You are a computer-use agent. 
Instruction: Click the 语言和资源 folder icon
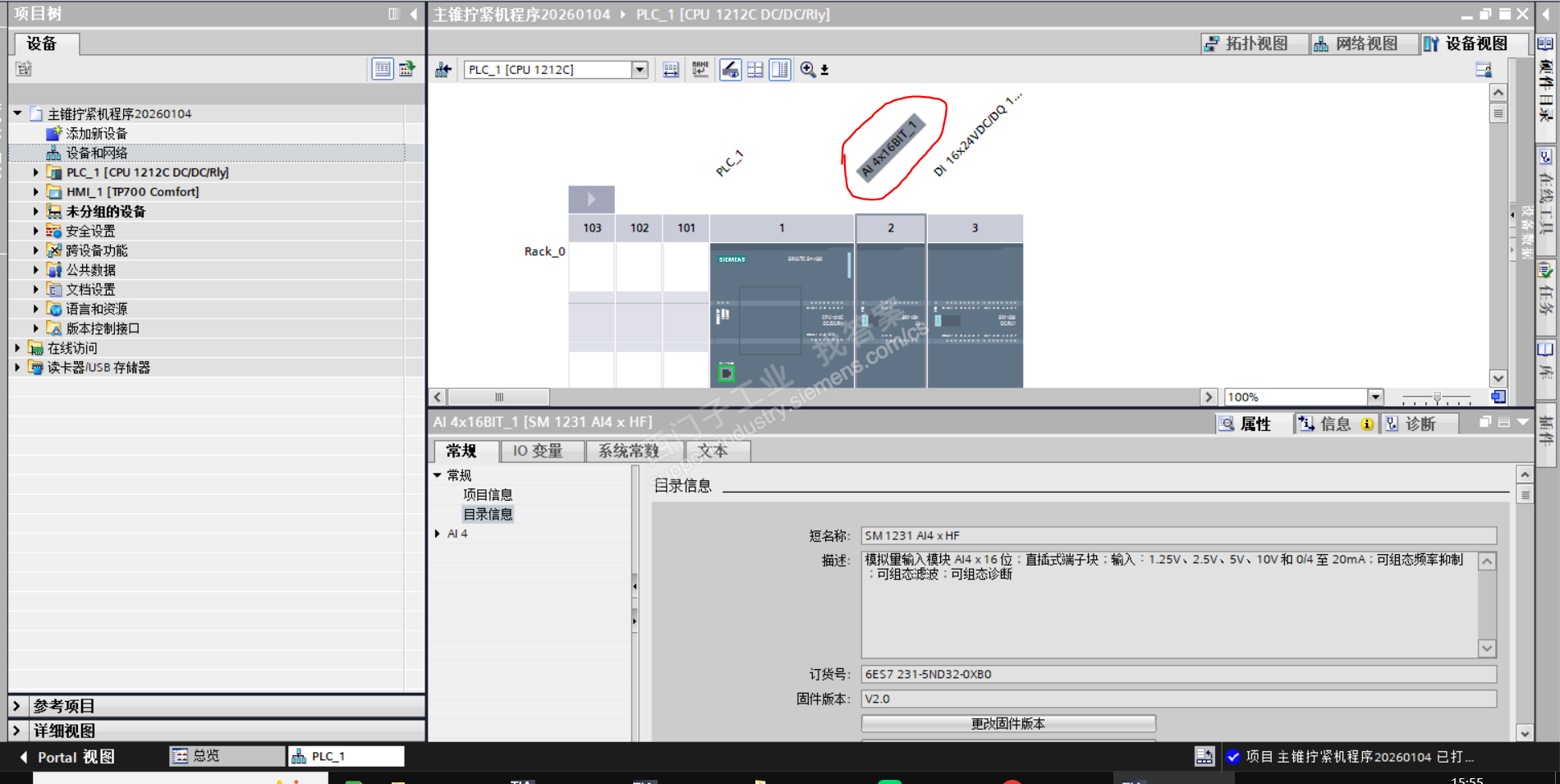pyautogui.click(x=54, y=309)
